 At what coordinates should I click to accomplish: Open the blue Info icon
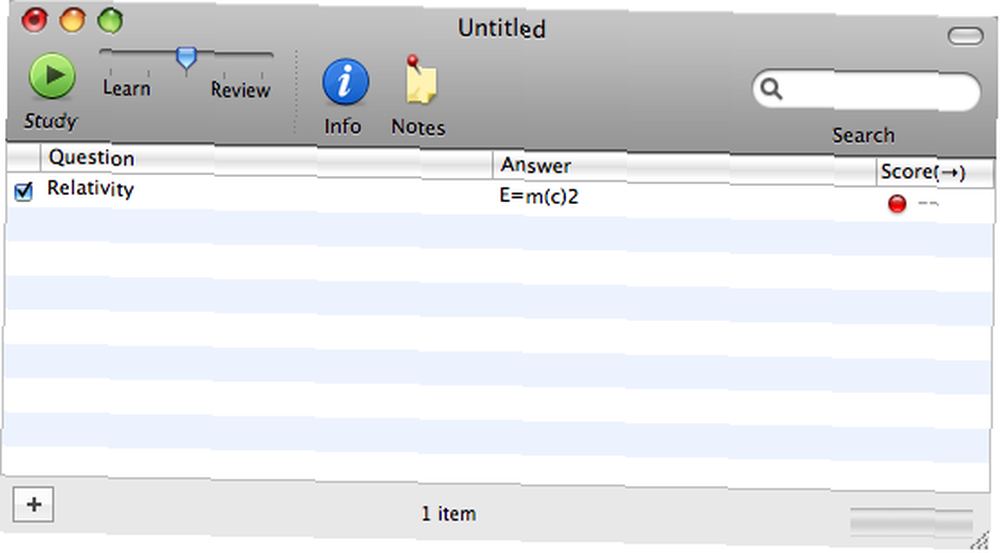(345, 82)
